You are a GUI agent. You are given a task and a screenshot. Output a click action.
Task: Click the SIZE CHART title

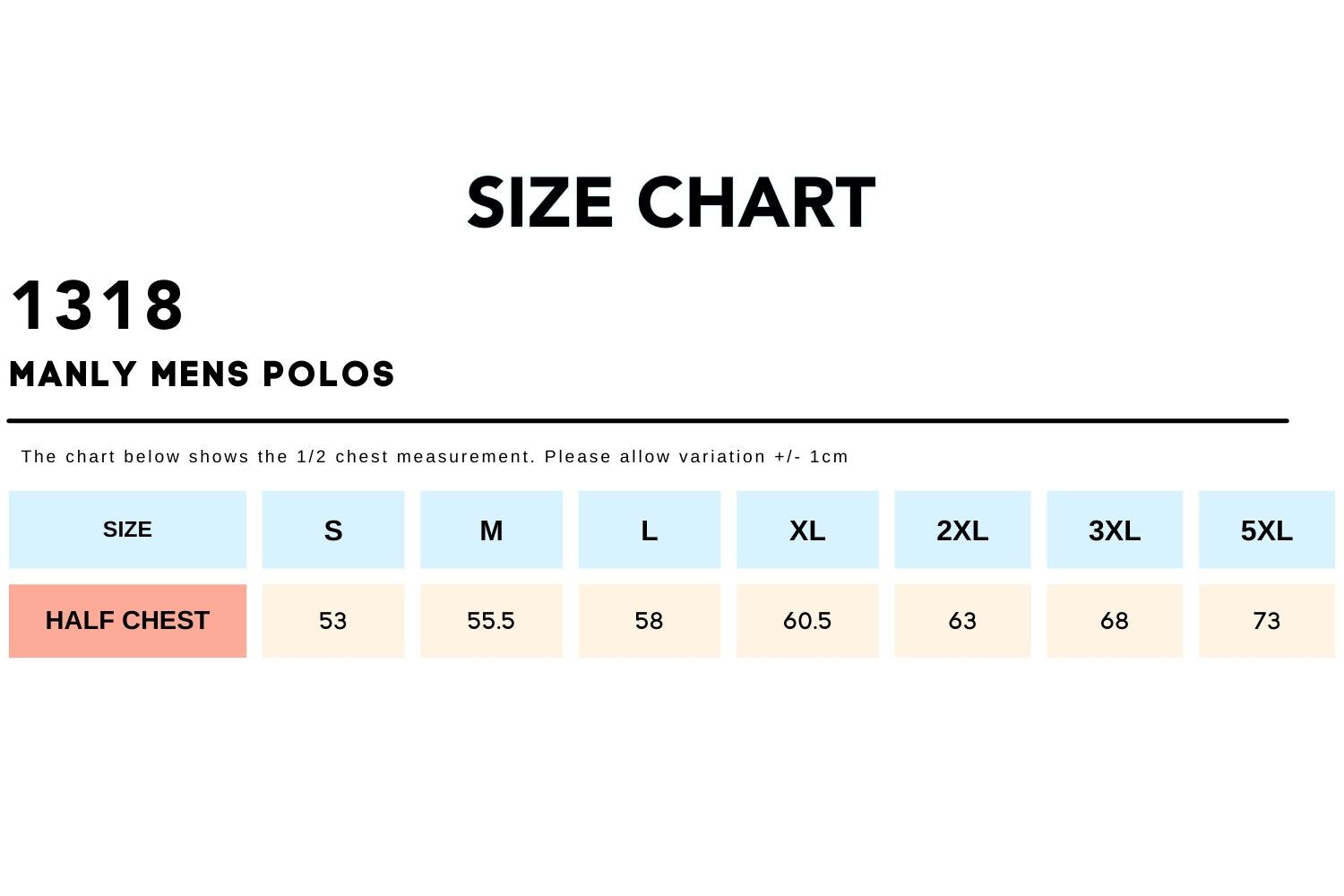click(x=670, y=202)
